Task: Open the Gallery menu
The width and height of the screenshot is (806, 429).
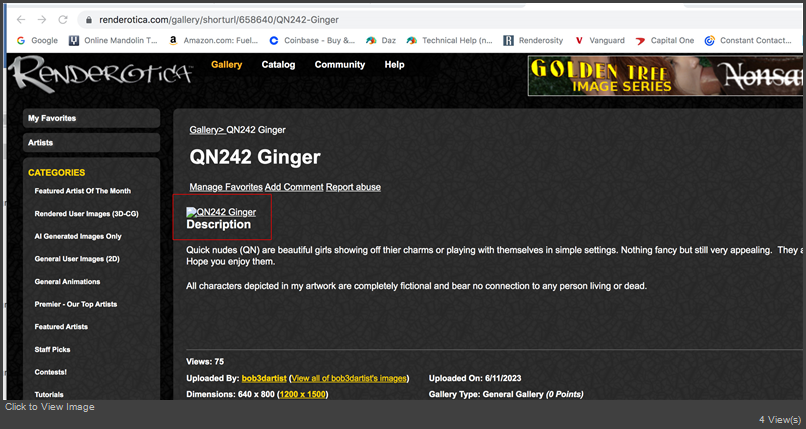Action: coord(226,65)
